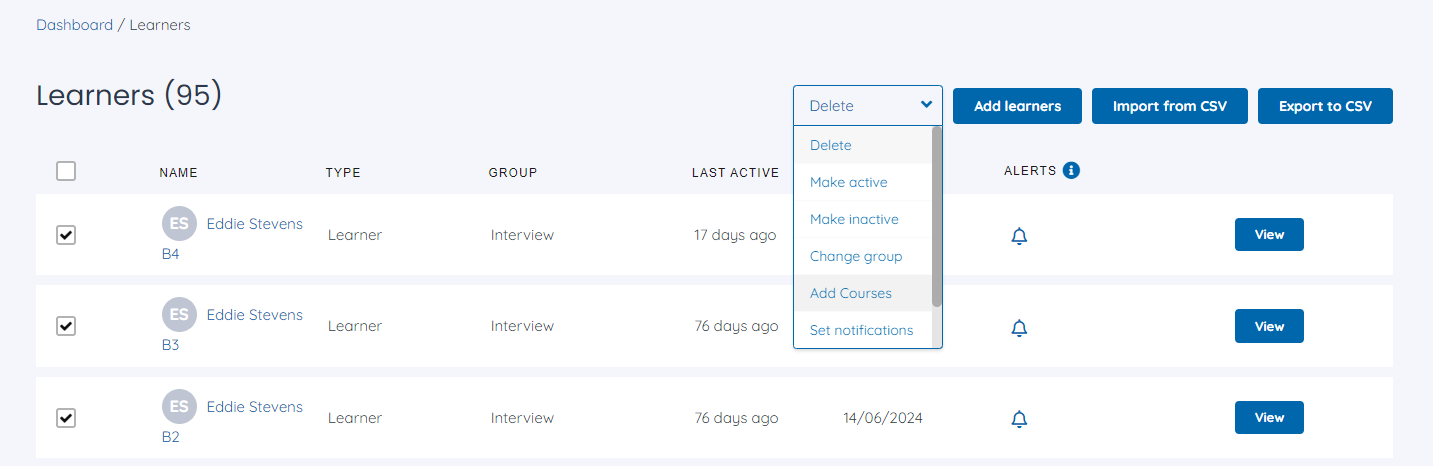Click the Alerts info icon

tap(1071, 171)
